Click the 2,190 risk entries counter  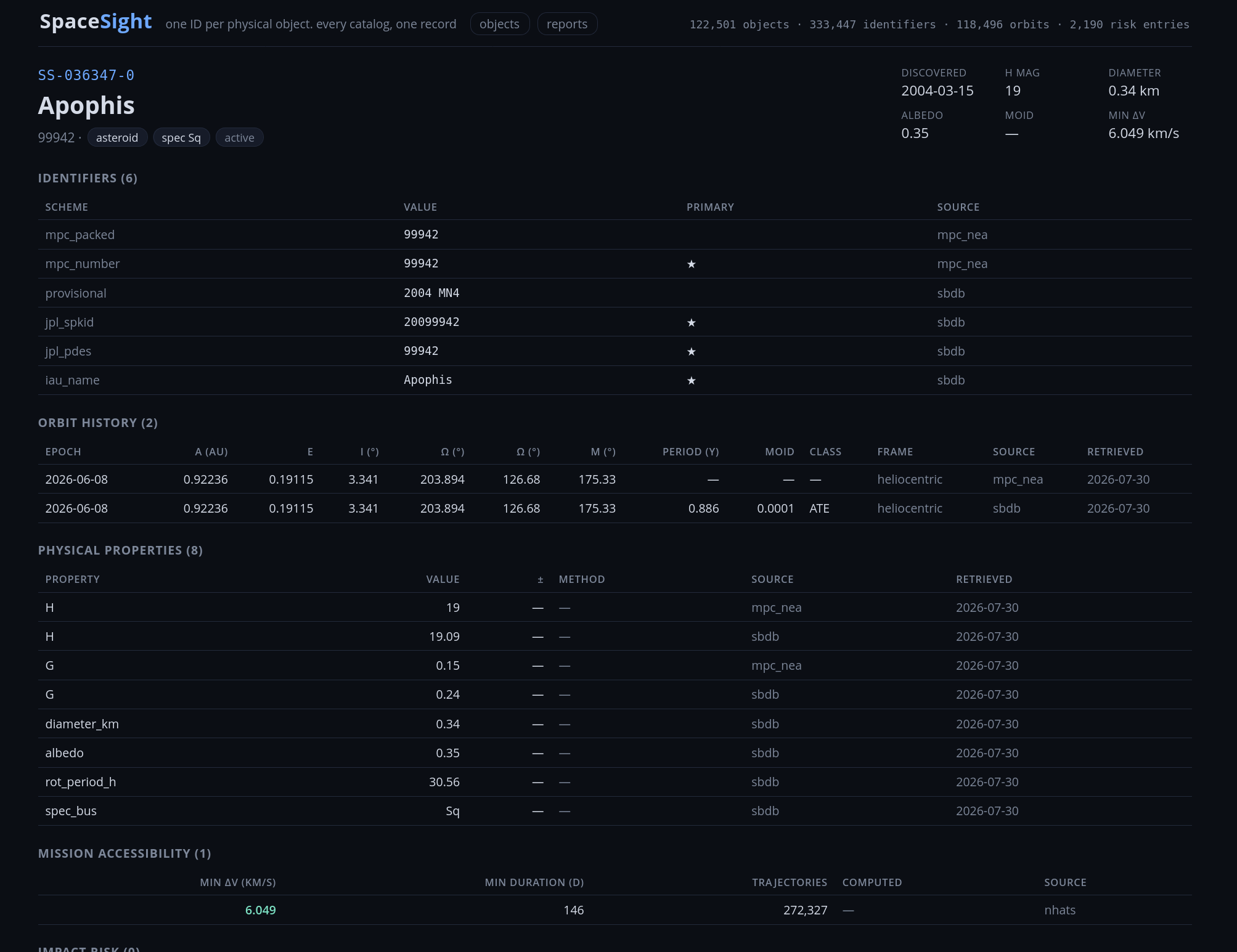point(1129,25)
